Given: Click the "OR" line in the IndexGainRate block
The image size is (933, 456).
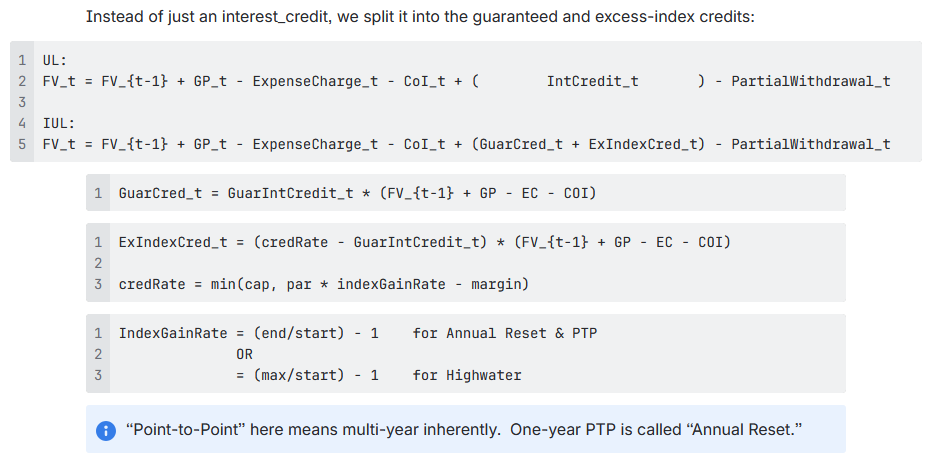Looking at the screenshot, I should (244, 354).
